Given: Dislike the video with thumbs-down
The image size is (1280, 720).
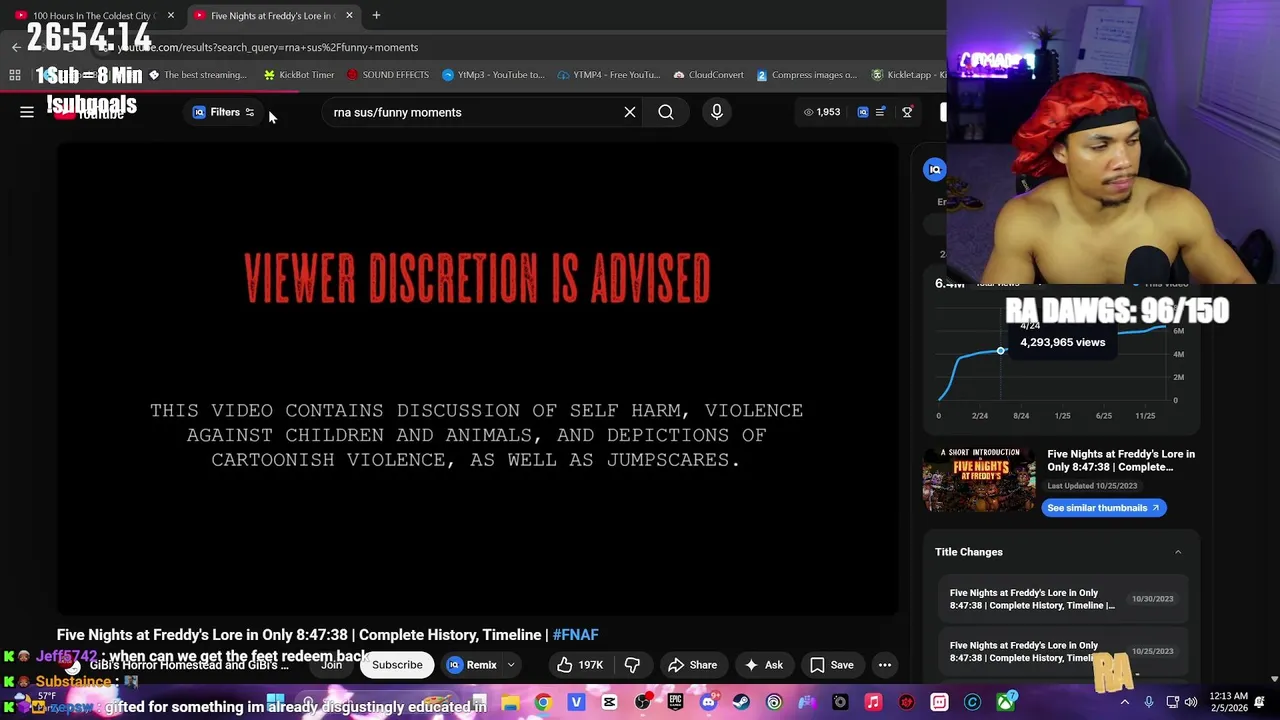Looking at the screenshot, I should [x=632, y=665].
